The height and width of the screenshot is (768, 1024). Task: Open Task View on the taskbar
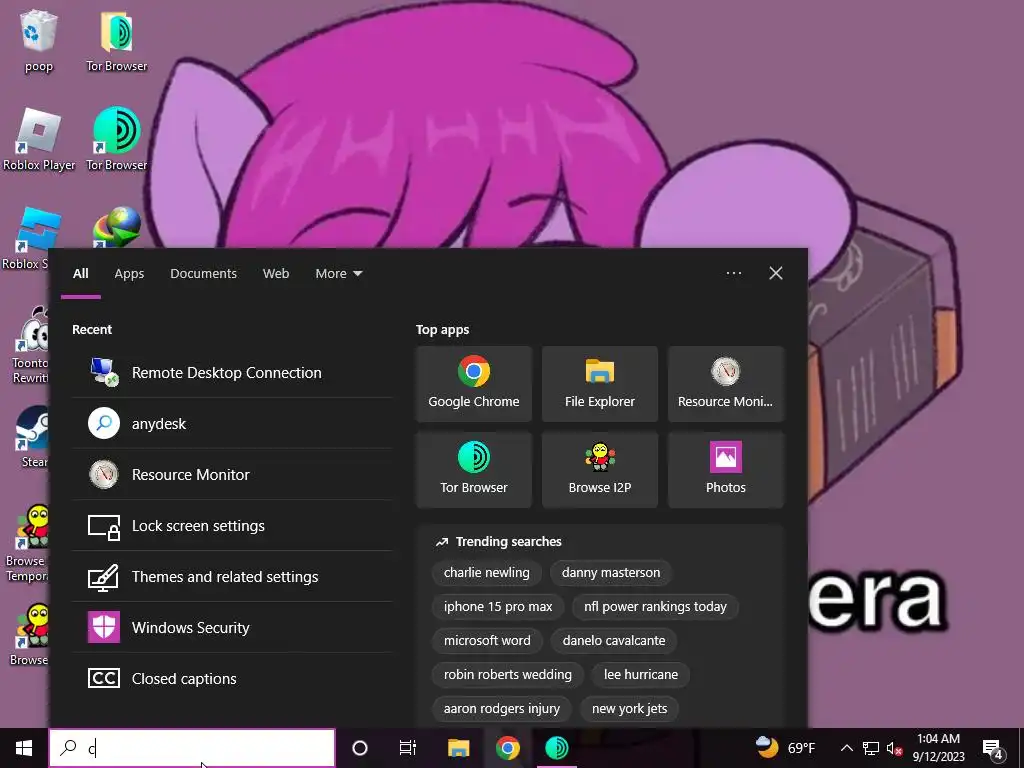coord(408,748)
